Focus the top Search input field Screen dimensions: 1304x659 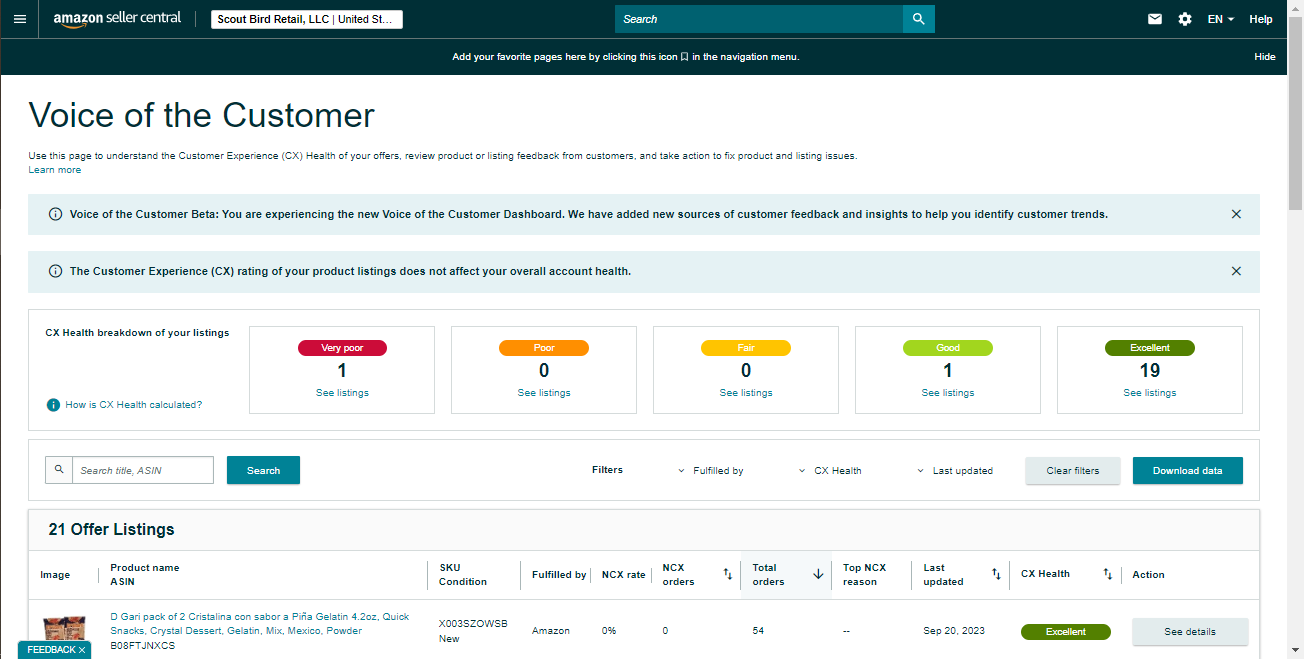pos(759,19)
